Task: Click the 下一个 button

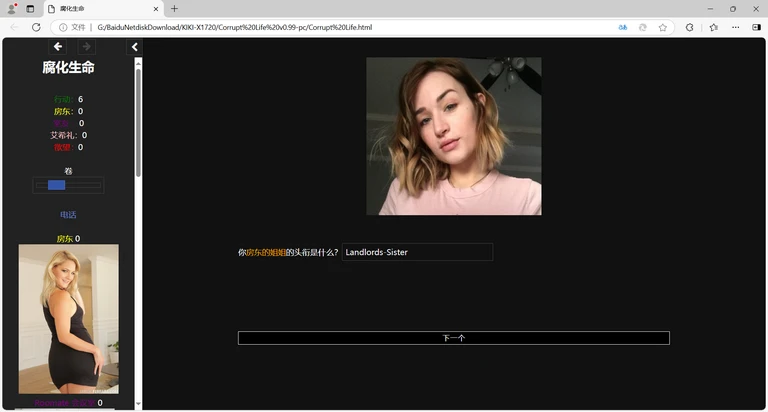Action: pyautogui.click(x=453, y=338)
